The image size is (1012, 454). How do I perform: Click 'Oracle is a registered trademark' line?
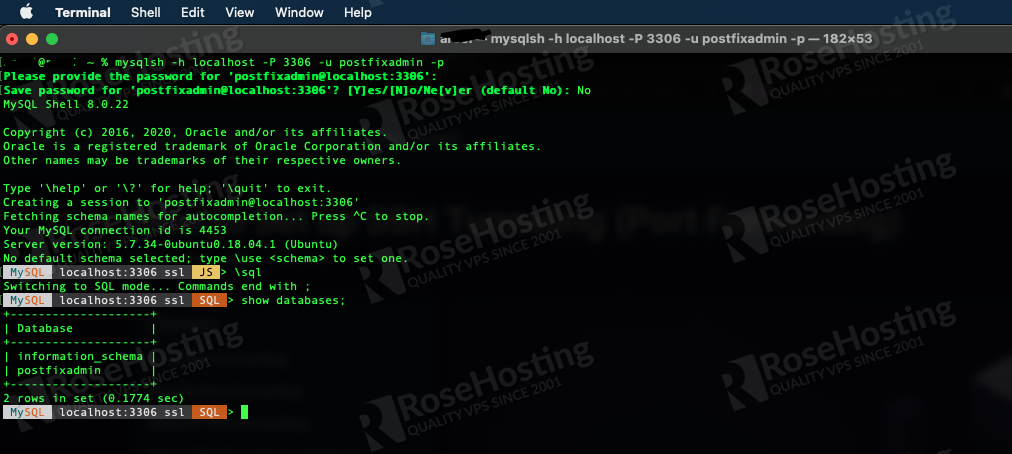pyautogui.click(x=272, y=147)
